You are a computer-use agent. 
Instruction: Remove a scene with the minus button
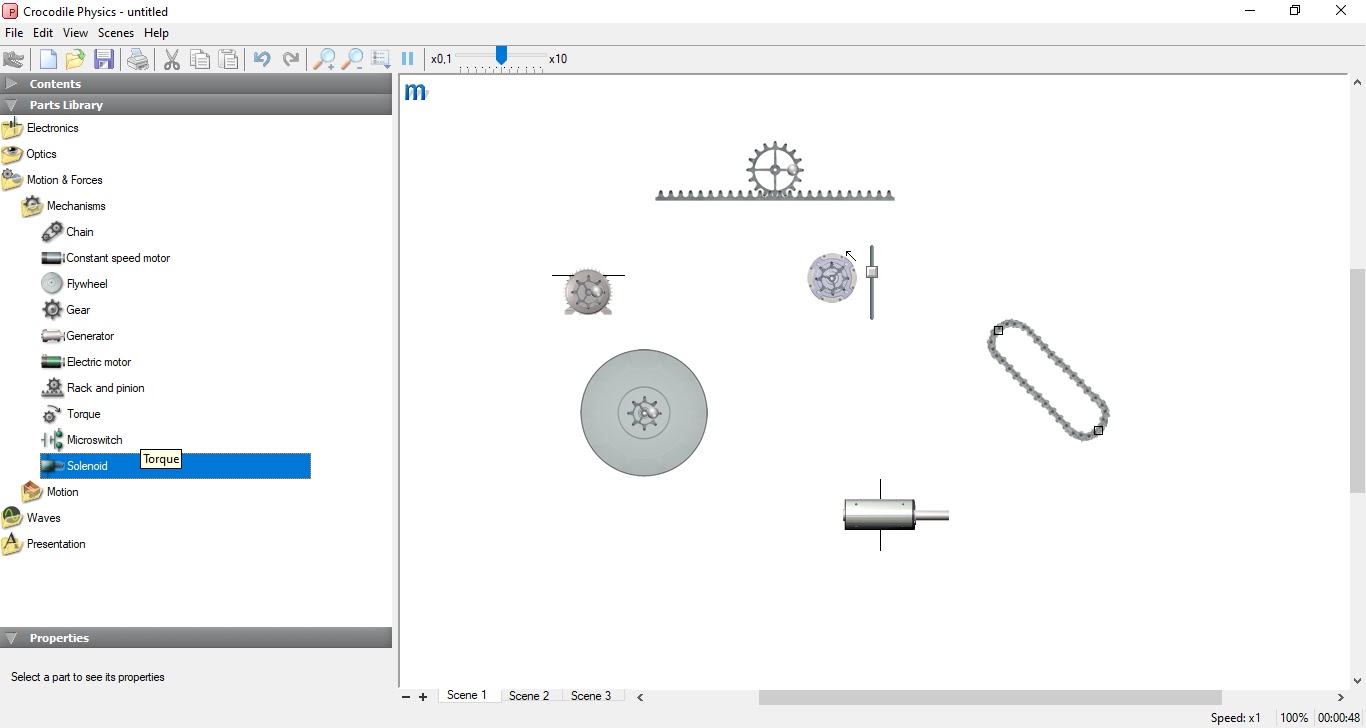(406, 697)
